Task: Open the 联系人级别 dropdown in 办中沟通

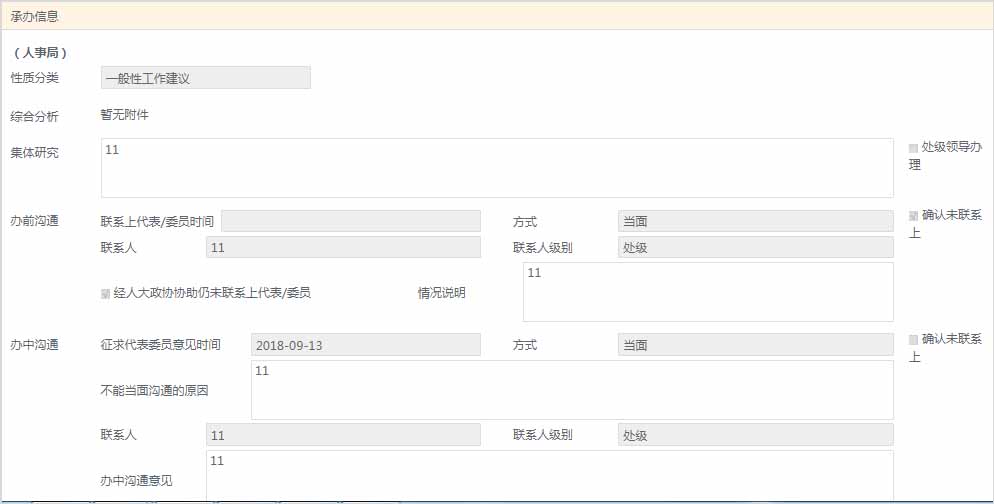Action: [755, 435]
